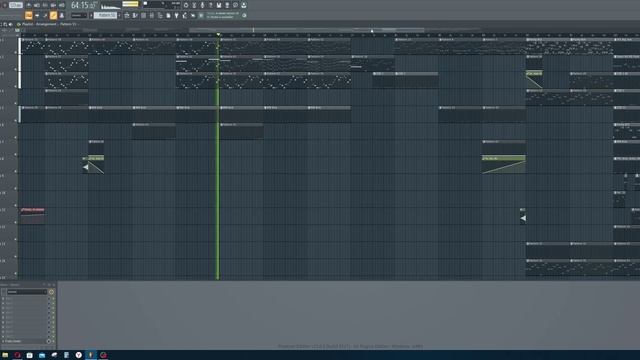Viewport: 640px width, 360px height.
Task: Toggle the metronome in the recording panel
Action: [x=29, y=5]
